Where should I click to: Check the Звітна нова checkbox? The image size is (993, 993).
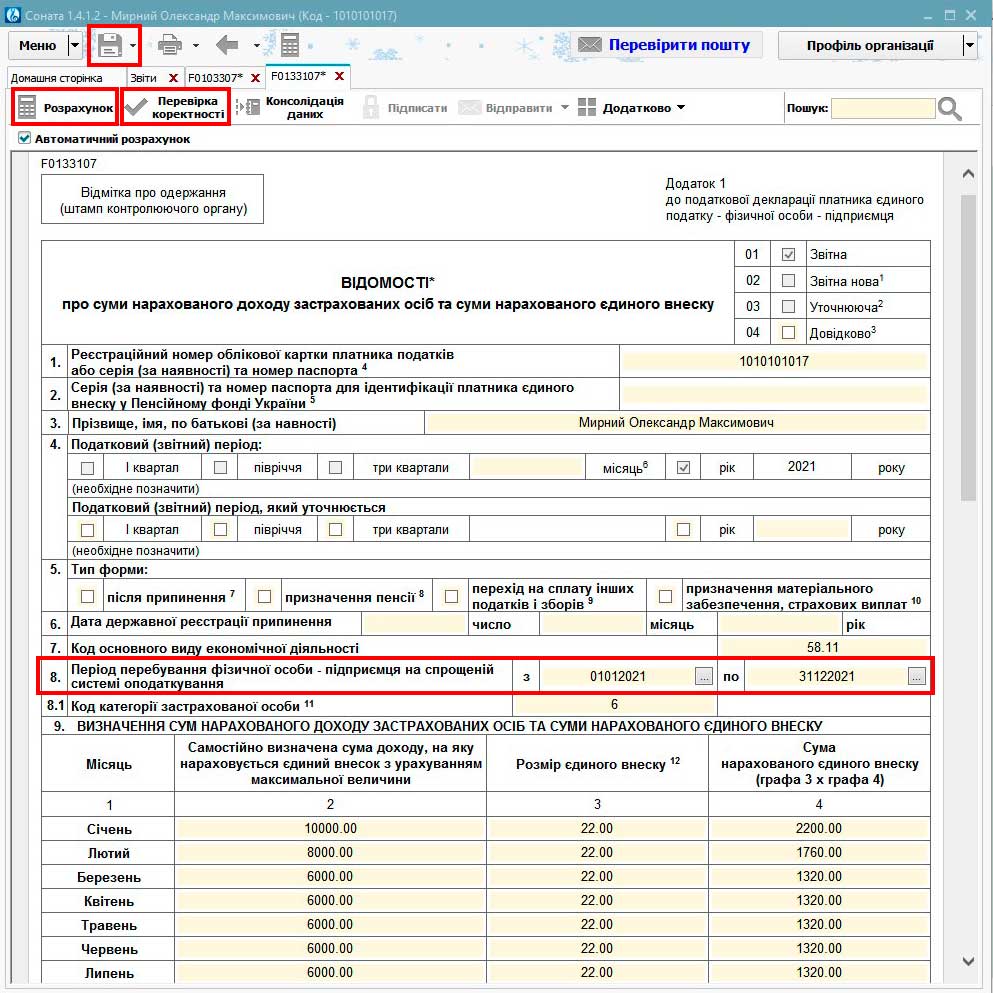pyautogui.click(x=788, y=280)
